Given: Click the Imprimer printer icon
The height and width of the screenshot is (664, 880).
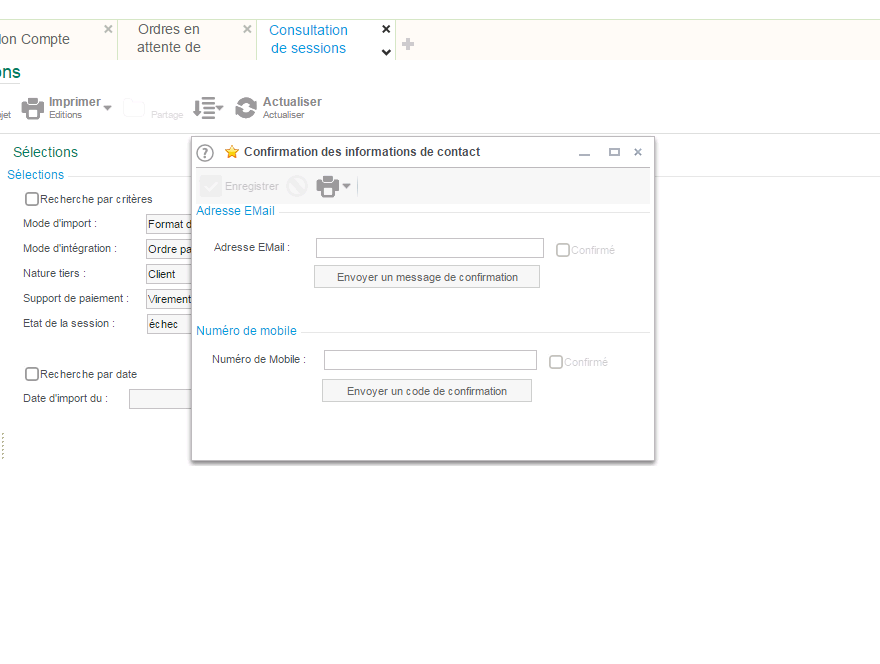Looking at the screenshot, I should (x=33, y=108).
